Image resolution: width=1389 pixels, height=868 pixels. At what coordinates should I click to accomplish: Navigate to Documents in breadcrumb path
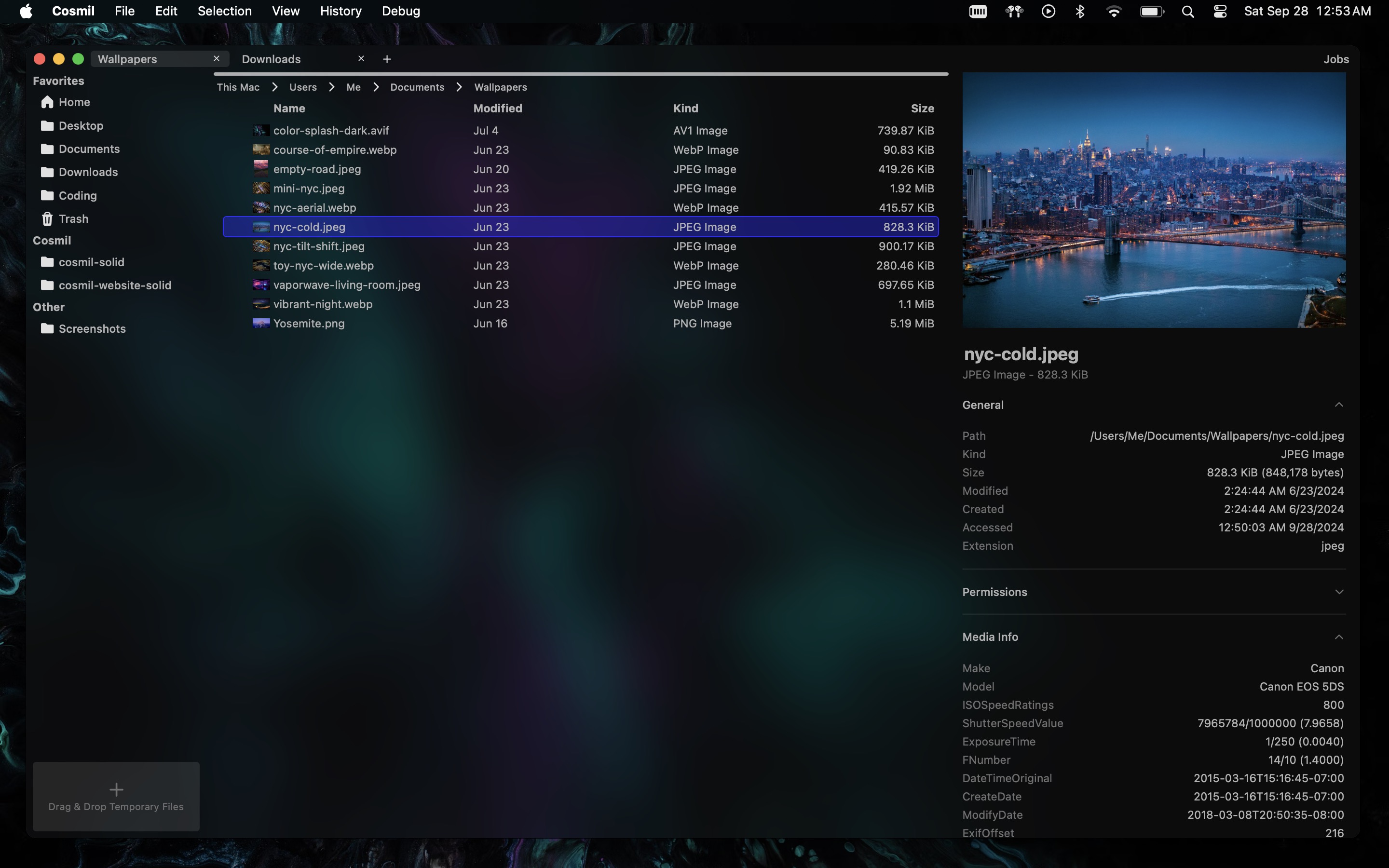pos(417,87)
